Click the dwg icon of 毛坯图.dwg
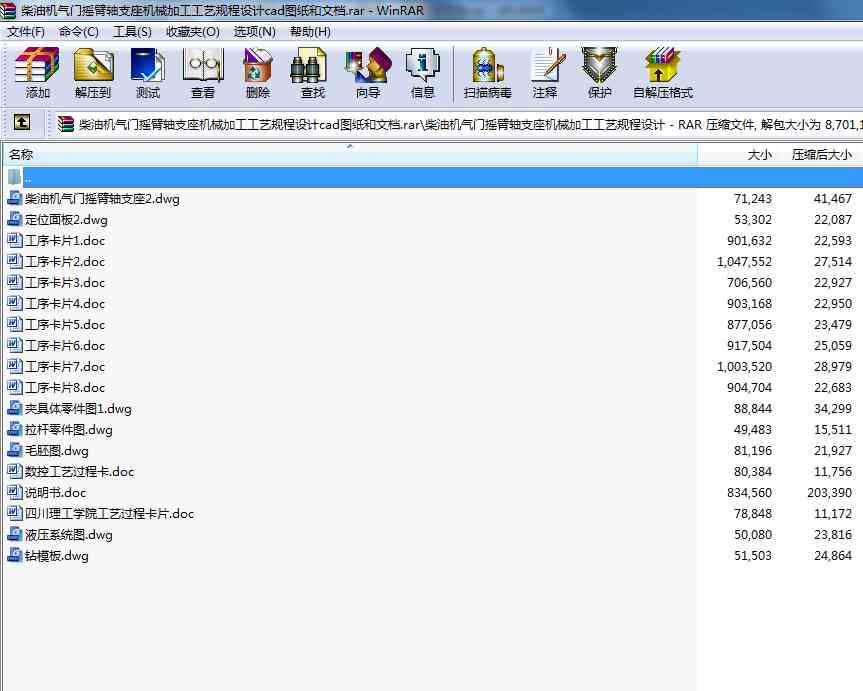The image size is (863, 691). [15, 450]
